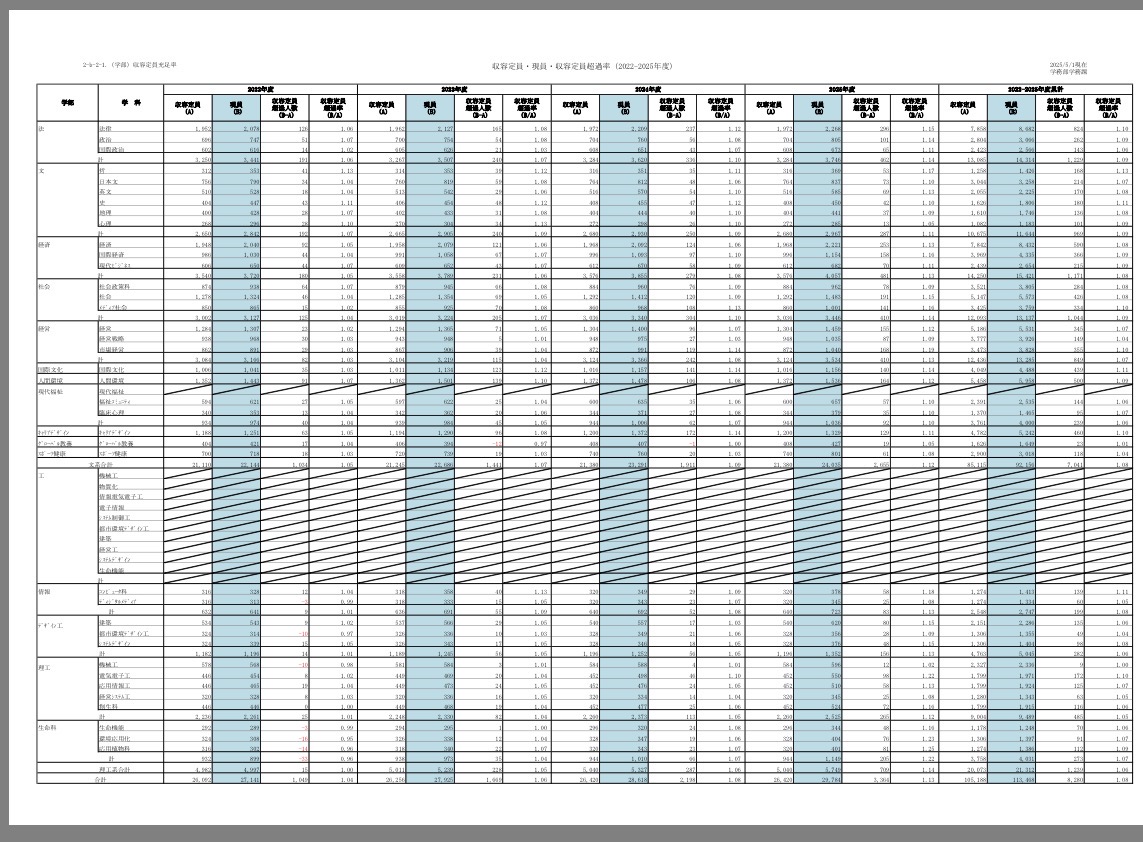This screenshot has width=1143, height=842.
Task: Select the 法律 department row label
Action: point(107,130)
